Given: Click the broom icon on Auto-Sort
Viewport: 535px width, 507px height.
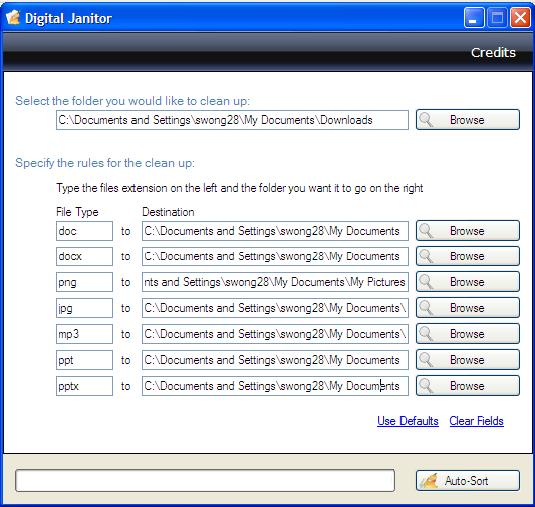Looking at the screenshot, I should pyautogui.click(x=429, y=481).
